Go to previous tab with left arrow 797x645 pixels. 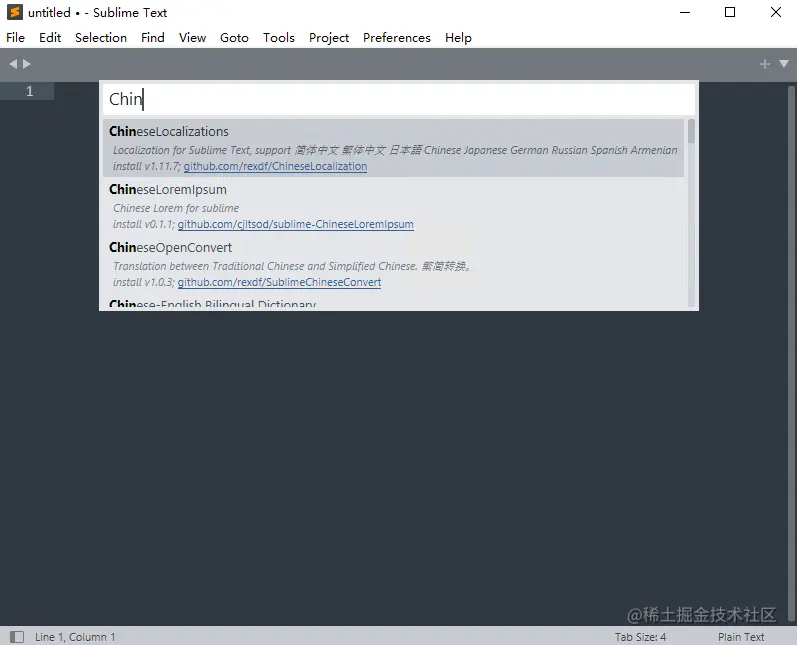(x=13, y=64)
